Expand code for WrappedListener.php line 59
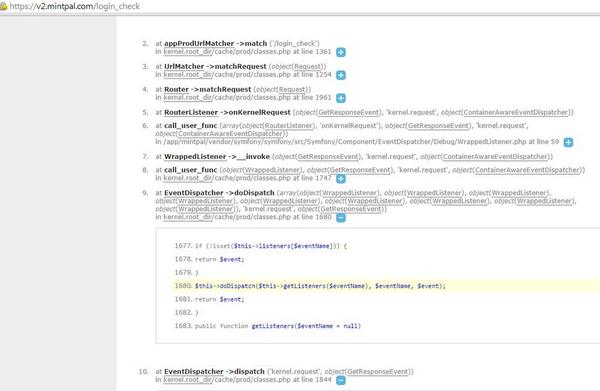 click(568, 142)
